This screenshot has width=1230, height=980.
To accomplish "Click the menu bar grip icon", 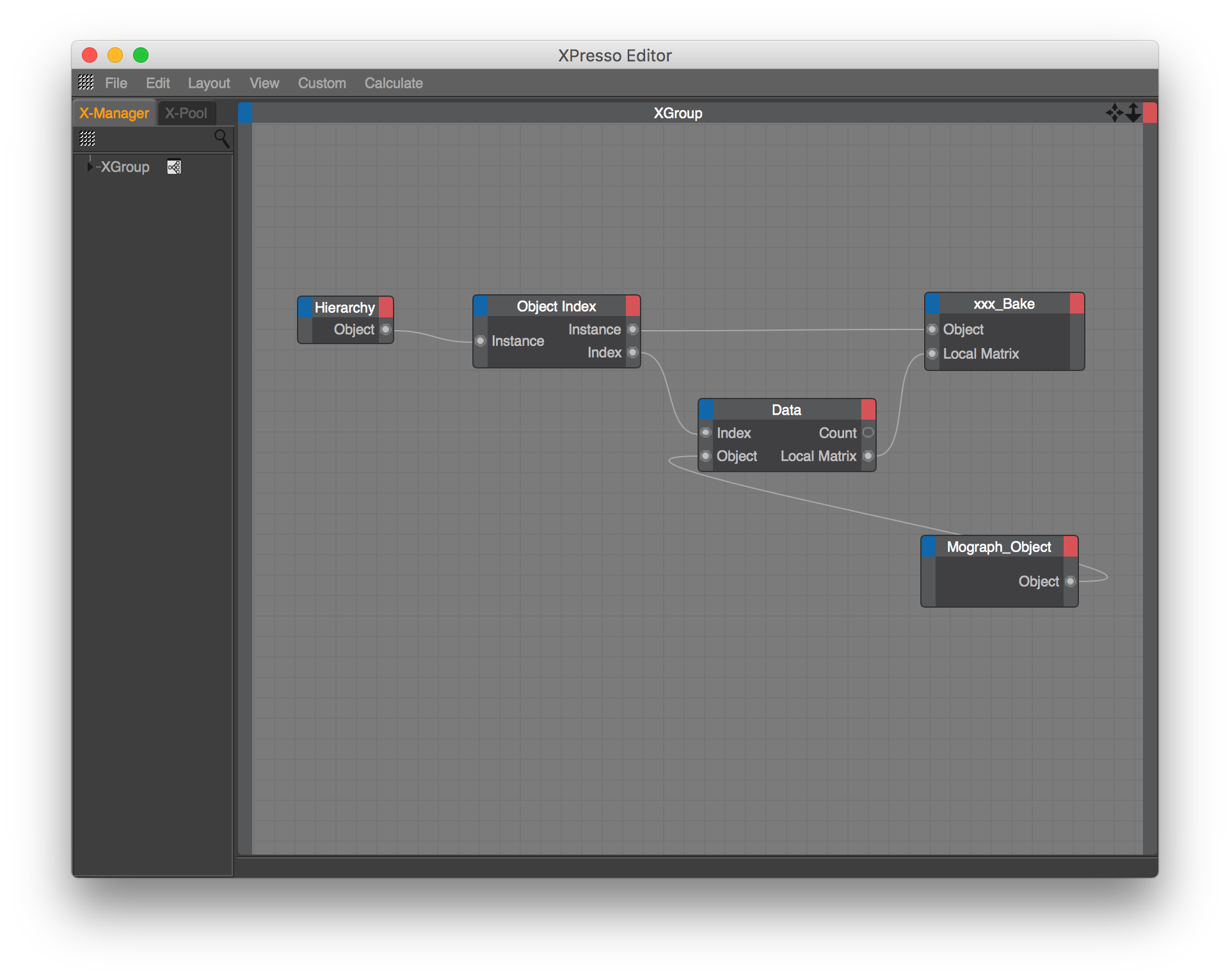I will pyautogui.click(x=86, y=83).
